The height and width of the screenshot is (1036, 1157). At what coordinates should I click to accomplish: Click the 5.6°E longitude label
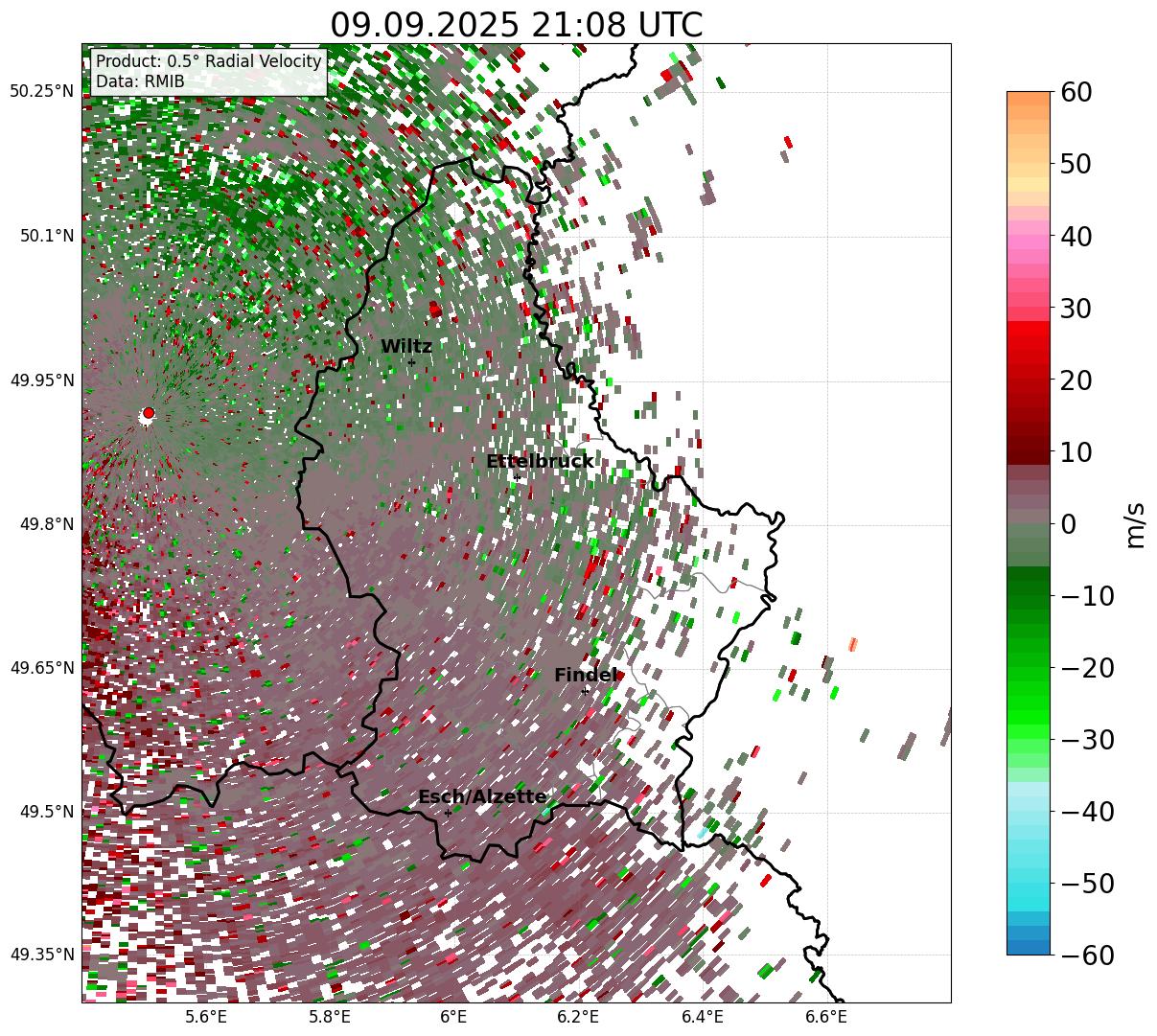pos(206,1016)
